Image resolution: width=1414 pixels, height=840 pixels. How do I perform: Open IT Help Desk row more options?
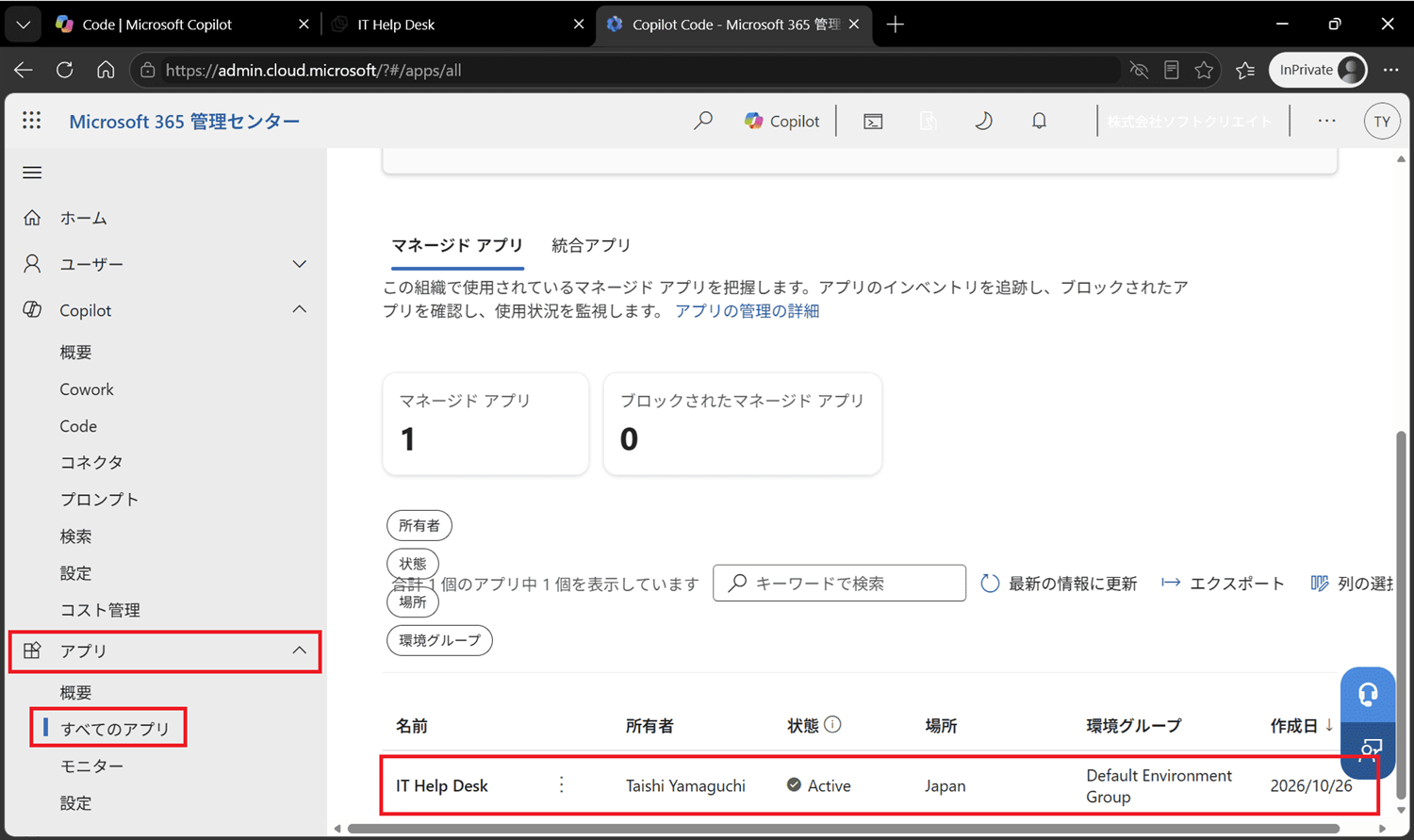(562, 784)
